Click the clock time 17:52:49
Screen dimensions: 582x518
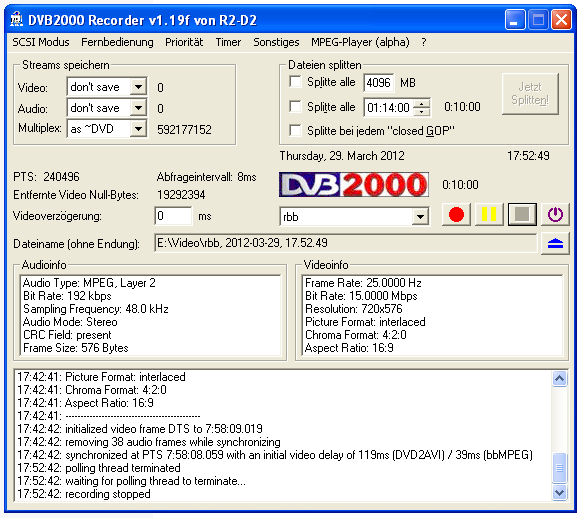pos(528,155)
